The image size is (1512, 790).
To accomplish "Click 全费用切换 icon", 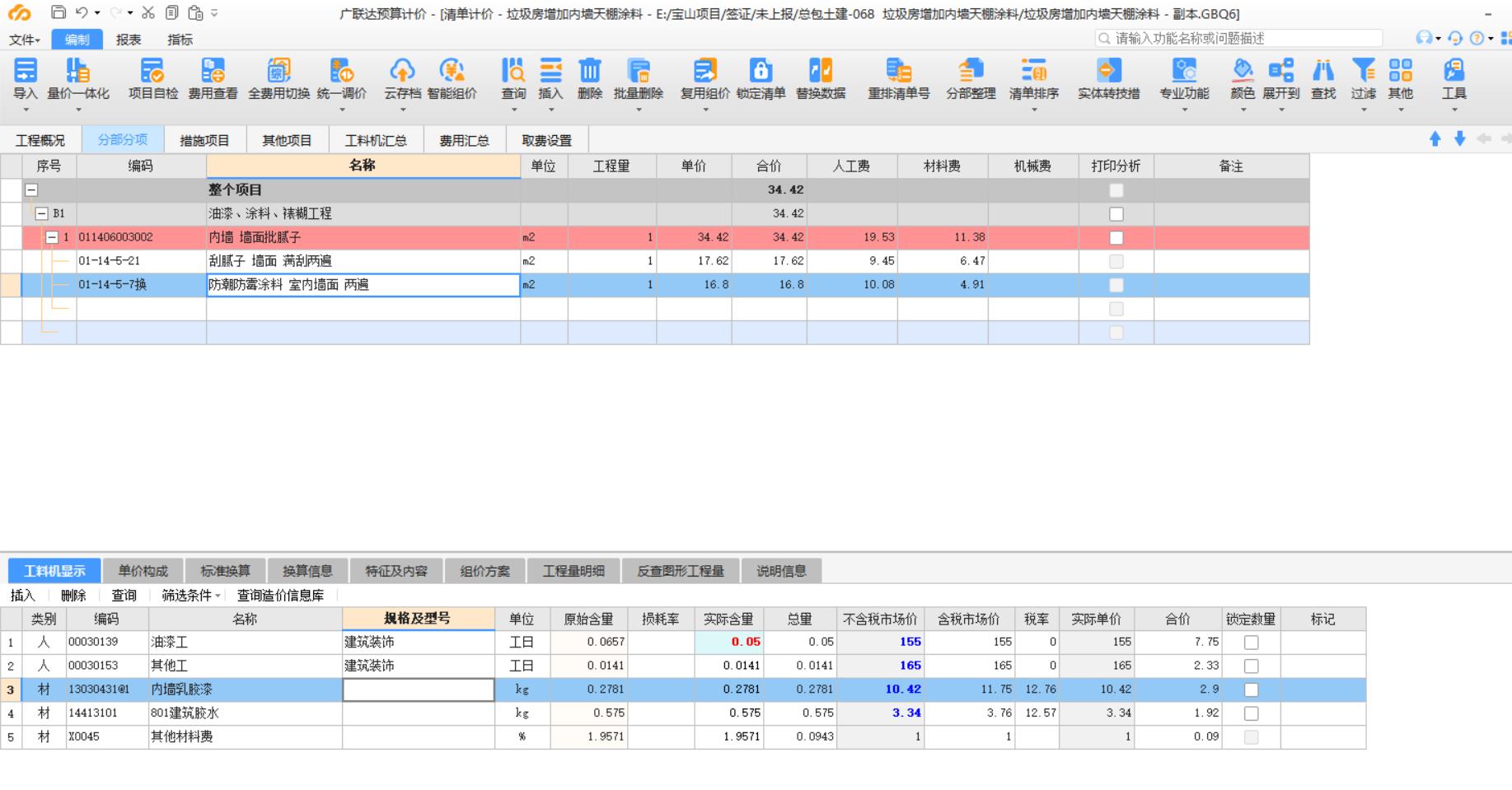I will (x=279, y=71).
